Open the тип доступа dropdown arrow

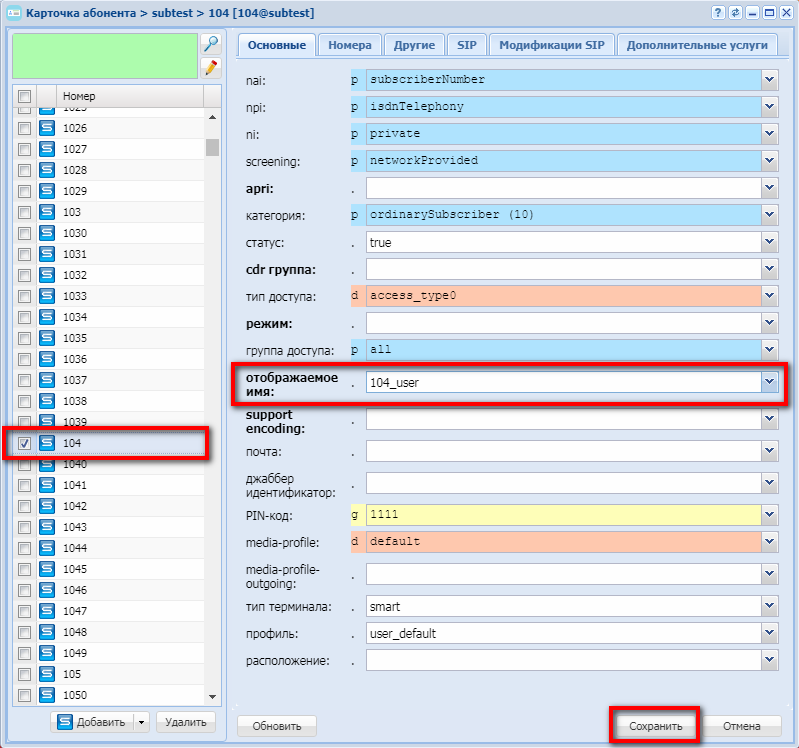(x=769, y=296)
